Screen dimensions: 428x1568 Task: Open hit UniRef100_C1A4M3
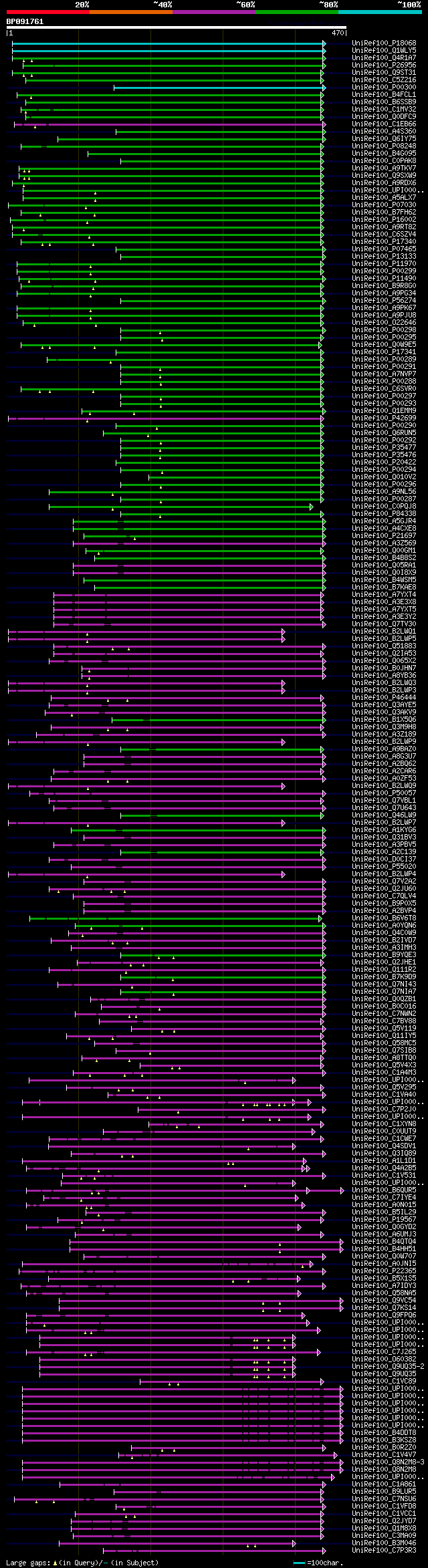pos(384,1073)
